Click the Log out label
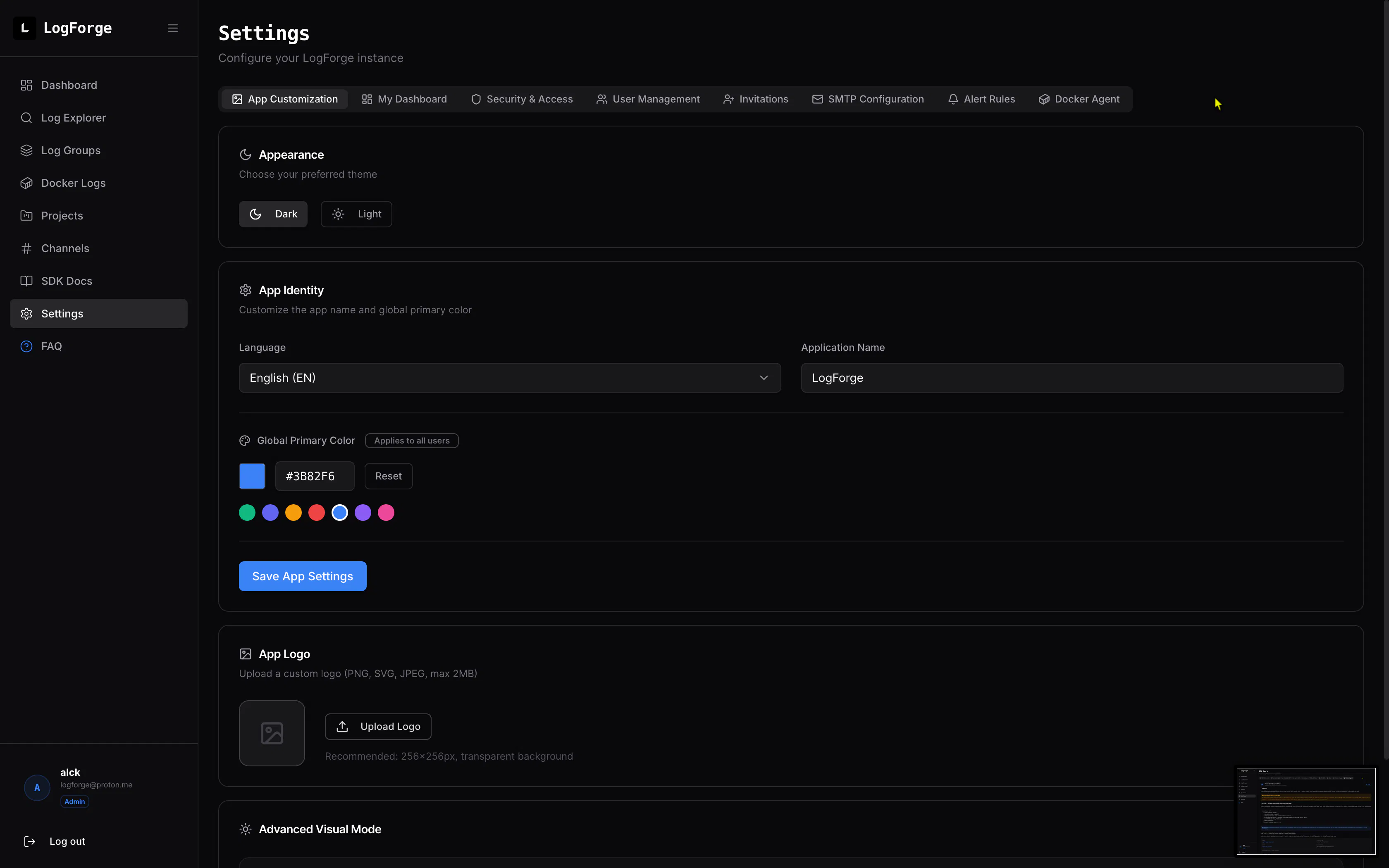Image resolution: width=1389 pixels, height=868 pixels. 67,841
